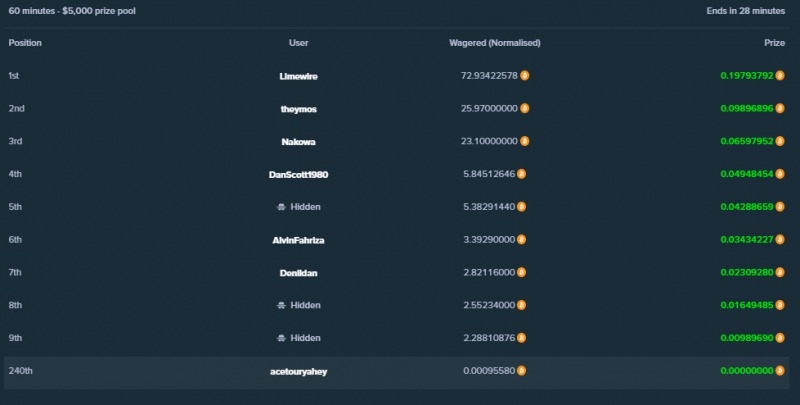
Task: Open Nakowa's user profile
Action: pos(298,142)
